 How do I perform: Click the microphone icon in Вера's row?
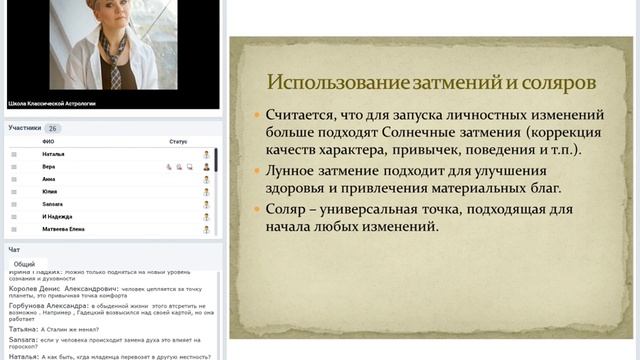pos(169,167)
